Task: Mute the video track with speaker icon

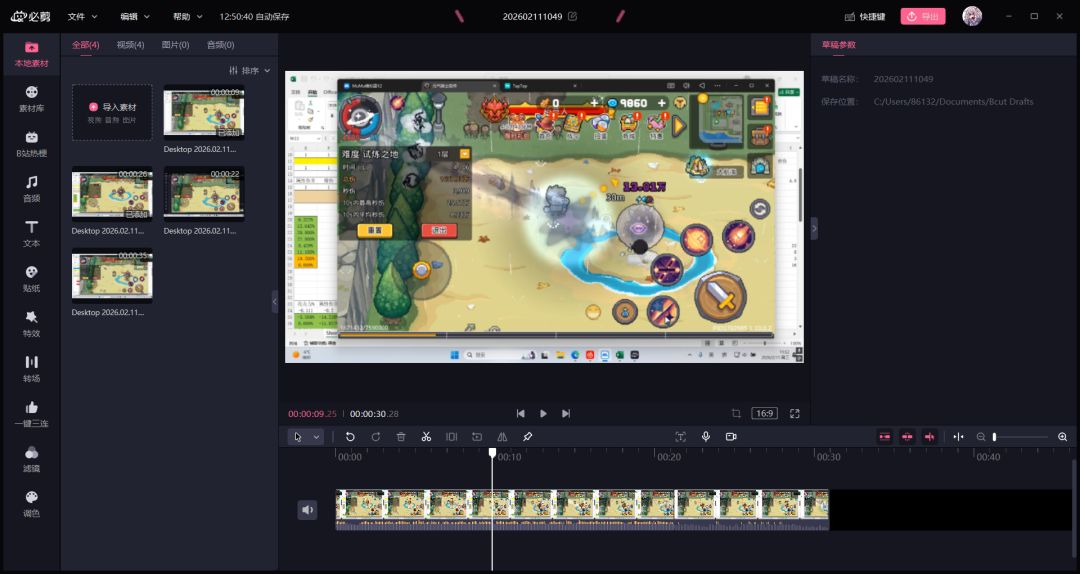Action: click(307, 510)
